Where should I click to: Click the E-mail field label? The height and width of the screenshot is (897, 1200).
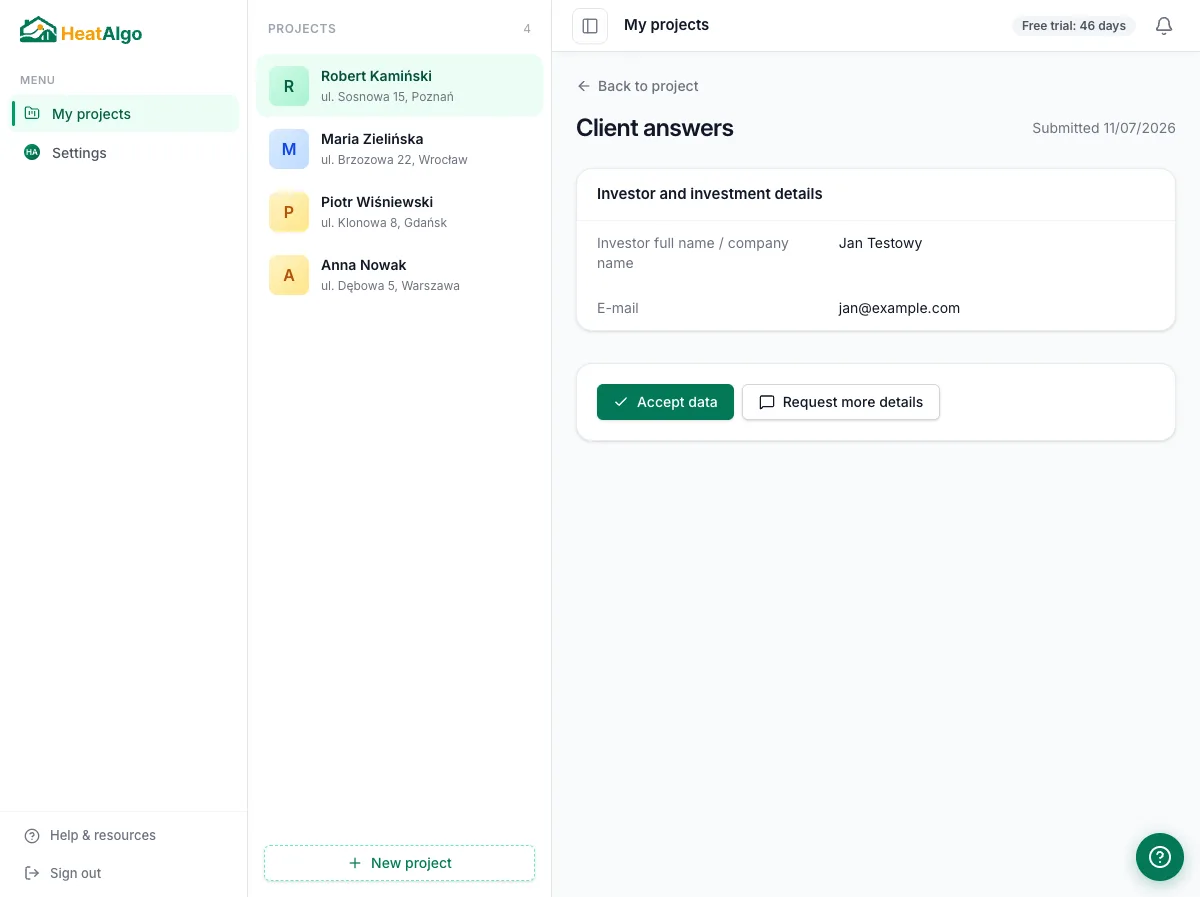(618, 308)
